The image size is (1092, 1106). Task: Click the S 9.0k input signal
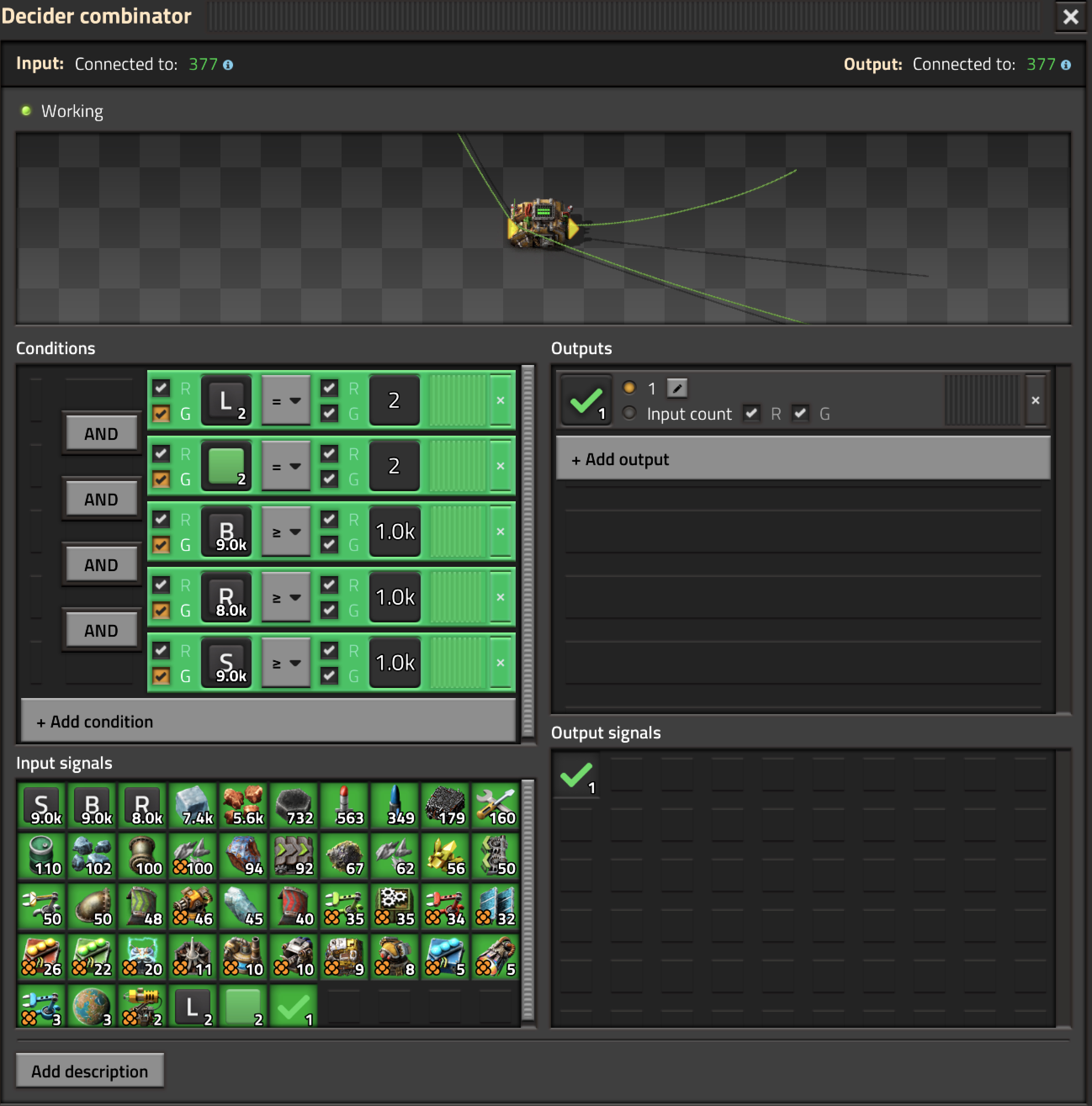pos(42,807)
